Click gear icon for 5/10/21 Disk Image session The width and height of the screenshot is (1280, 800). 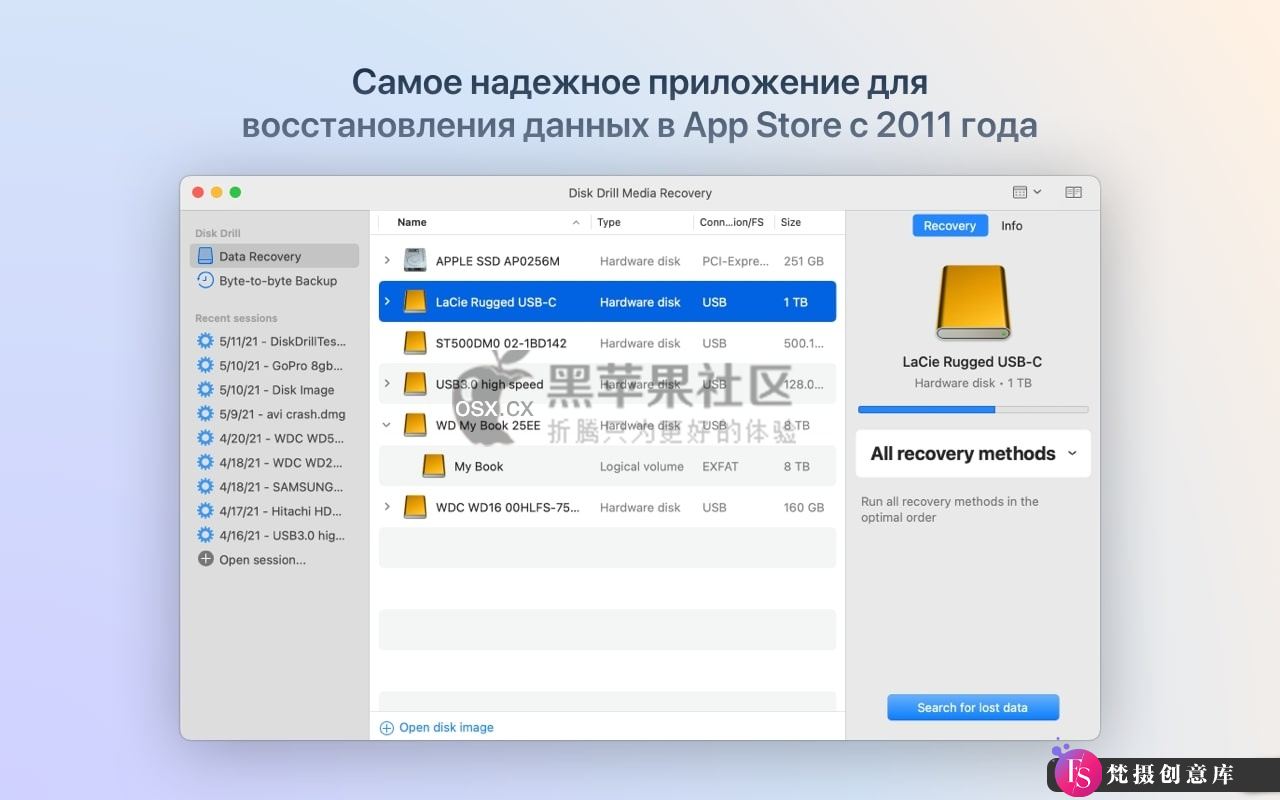[205, 389]
